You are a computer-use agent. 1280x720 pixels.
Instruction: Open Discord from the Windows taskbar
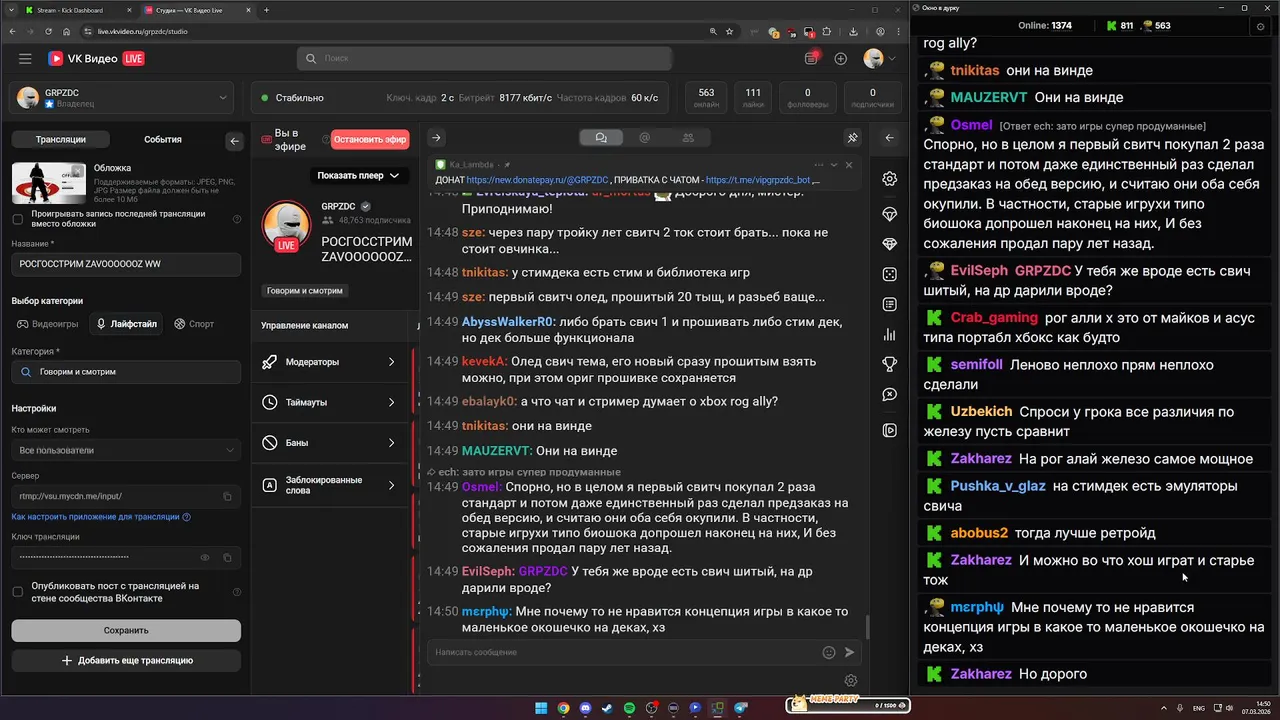tap(585, 708)
